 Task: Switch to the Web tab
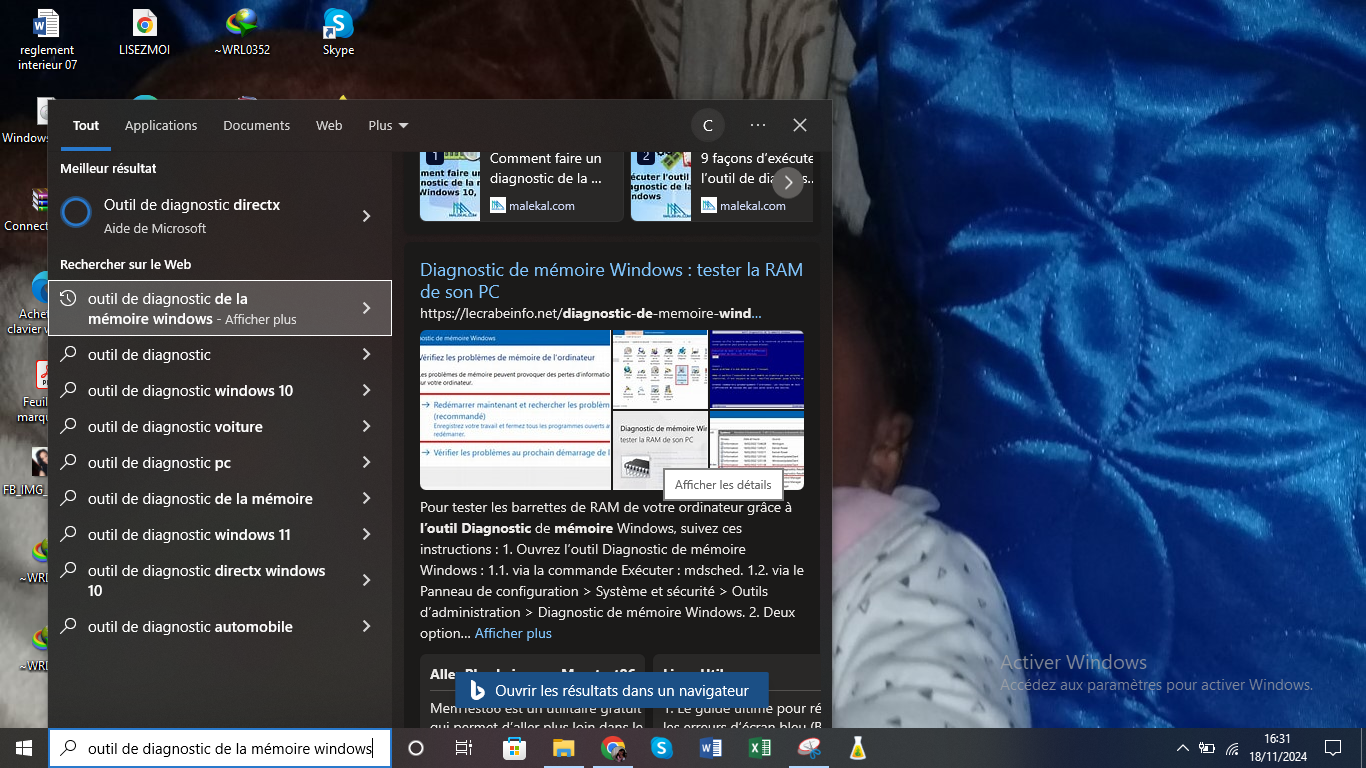(329, 125)
